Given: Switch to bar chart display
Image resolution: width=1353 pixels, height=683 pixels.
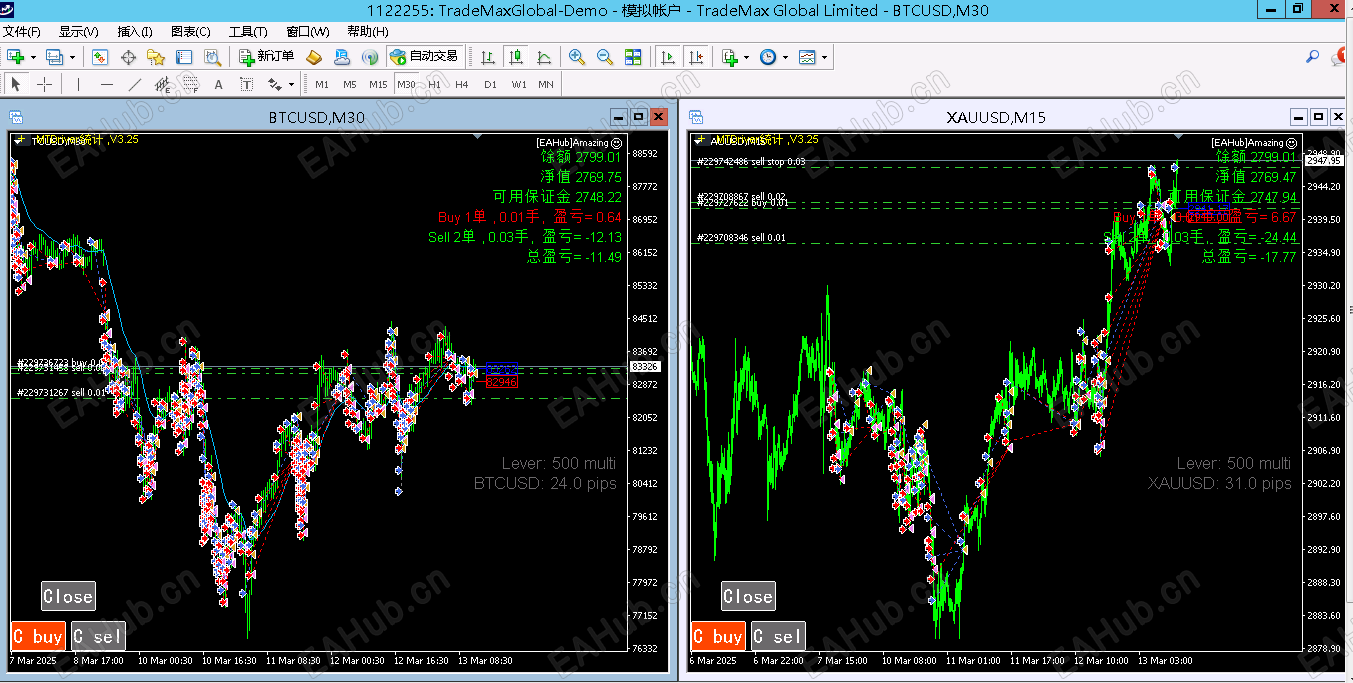Looking at the screenshot, I should (x=488, y=57).
